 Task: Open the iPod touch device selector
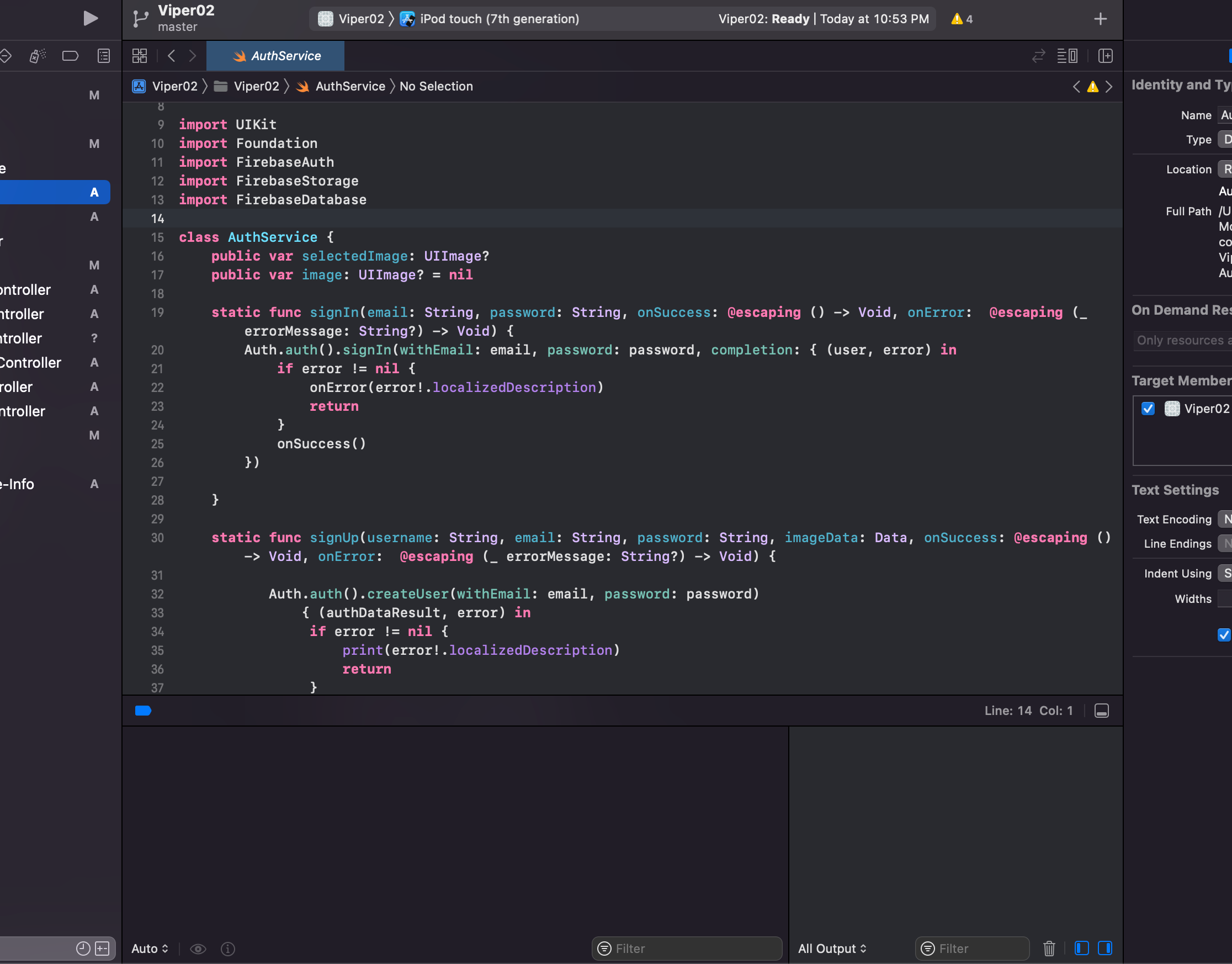click(x=498, y=19)
